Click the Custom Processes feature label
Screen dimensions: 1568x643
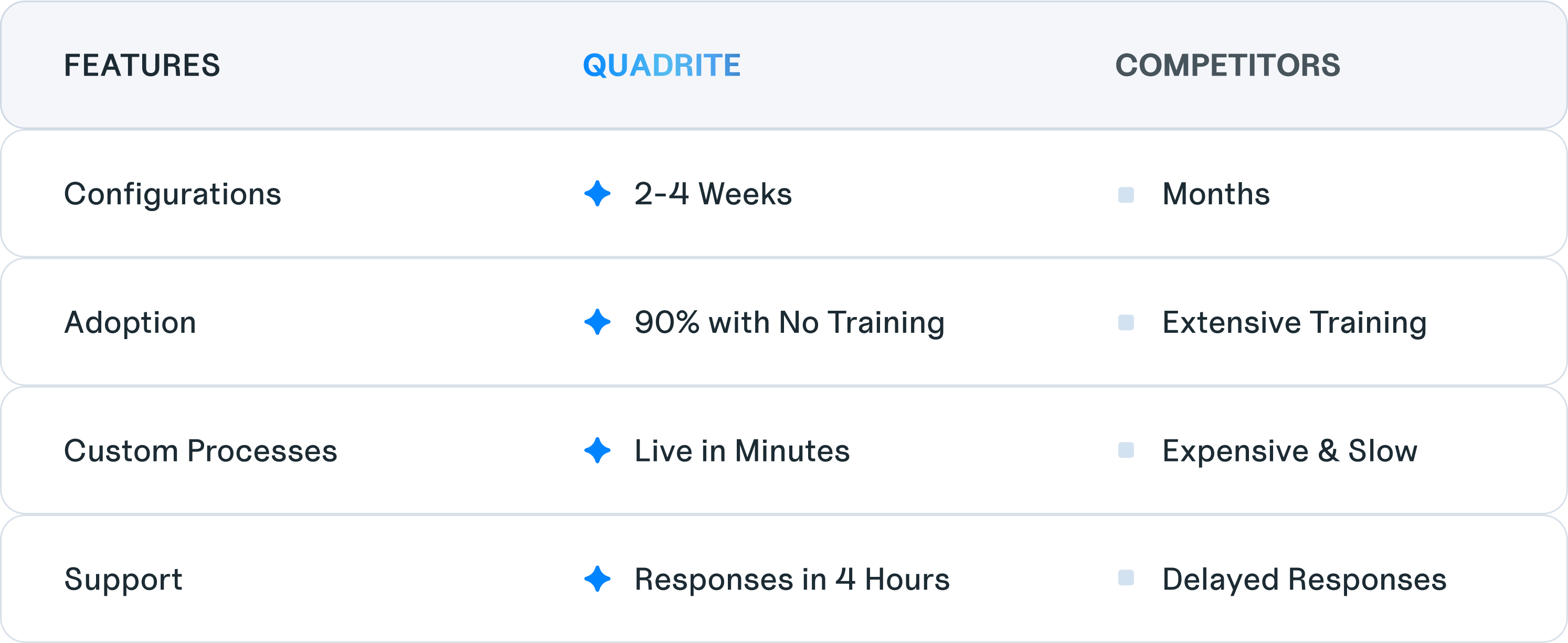click(x=200, y=451)
